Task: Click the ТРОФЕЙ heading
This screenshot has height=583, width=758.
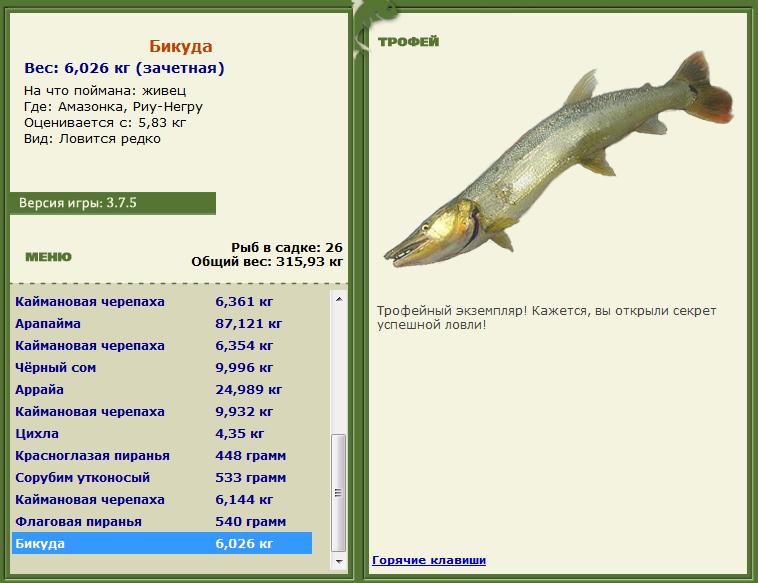Action: 408,42
